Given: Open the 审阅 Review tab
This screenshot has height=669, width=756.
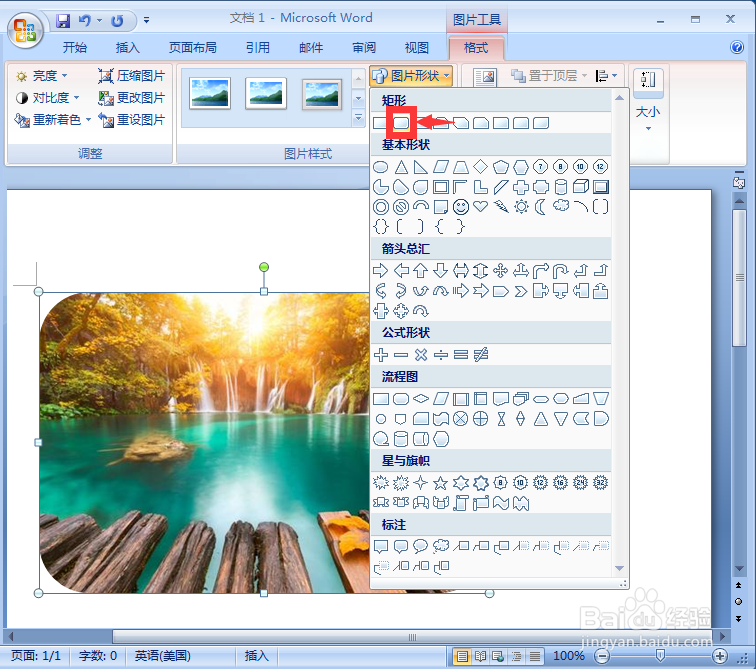Looking at the screenshot, I should 364,47.
